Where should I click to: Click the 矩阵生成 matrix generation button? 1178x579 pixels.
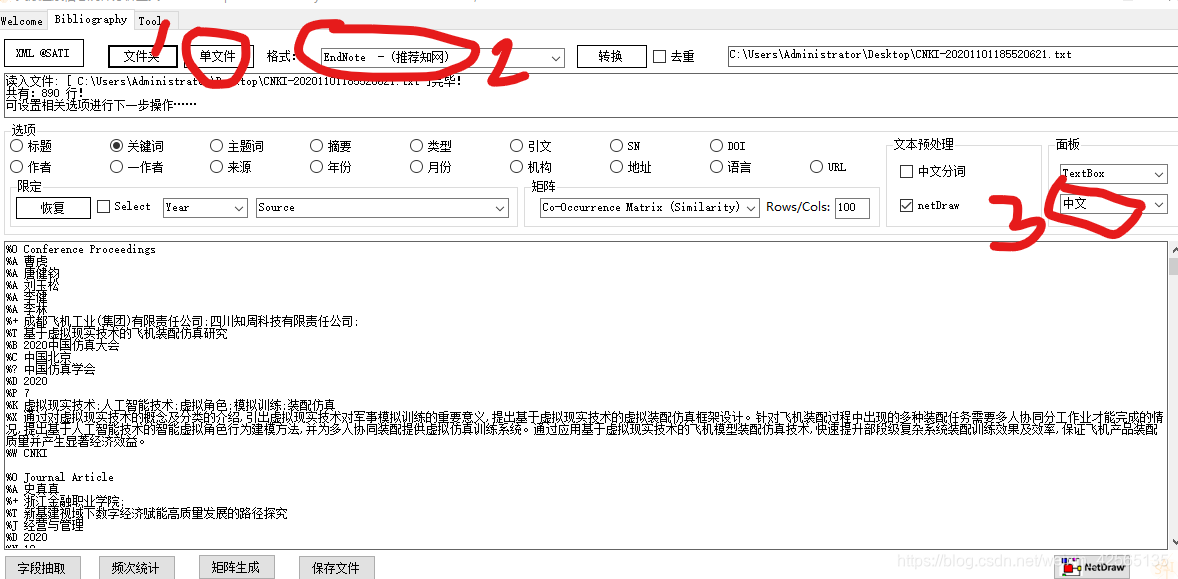click(x=236, y=568)
